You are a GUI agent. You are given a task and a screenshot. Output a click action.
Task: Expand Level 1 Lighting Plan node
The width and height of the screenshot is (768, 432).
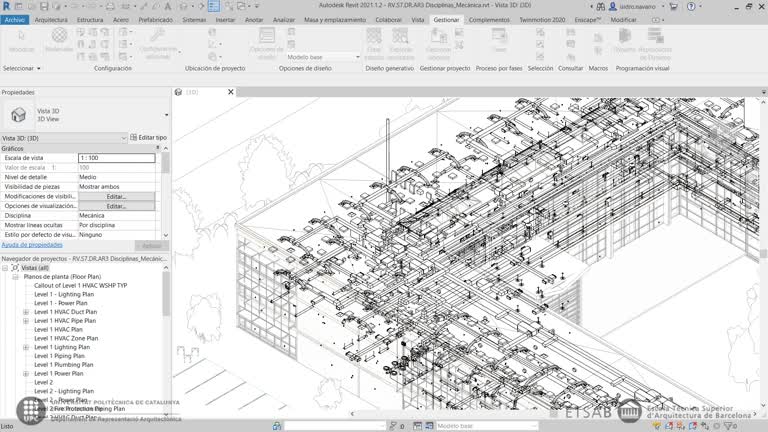point(26,347)
